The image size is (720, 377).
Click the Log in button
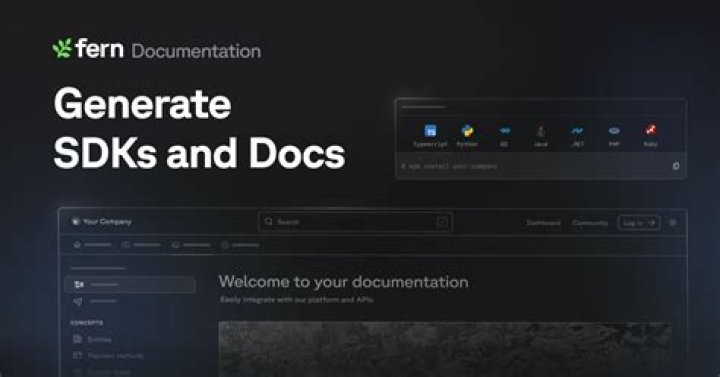click(x=639, y=223)
